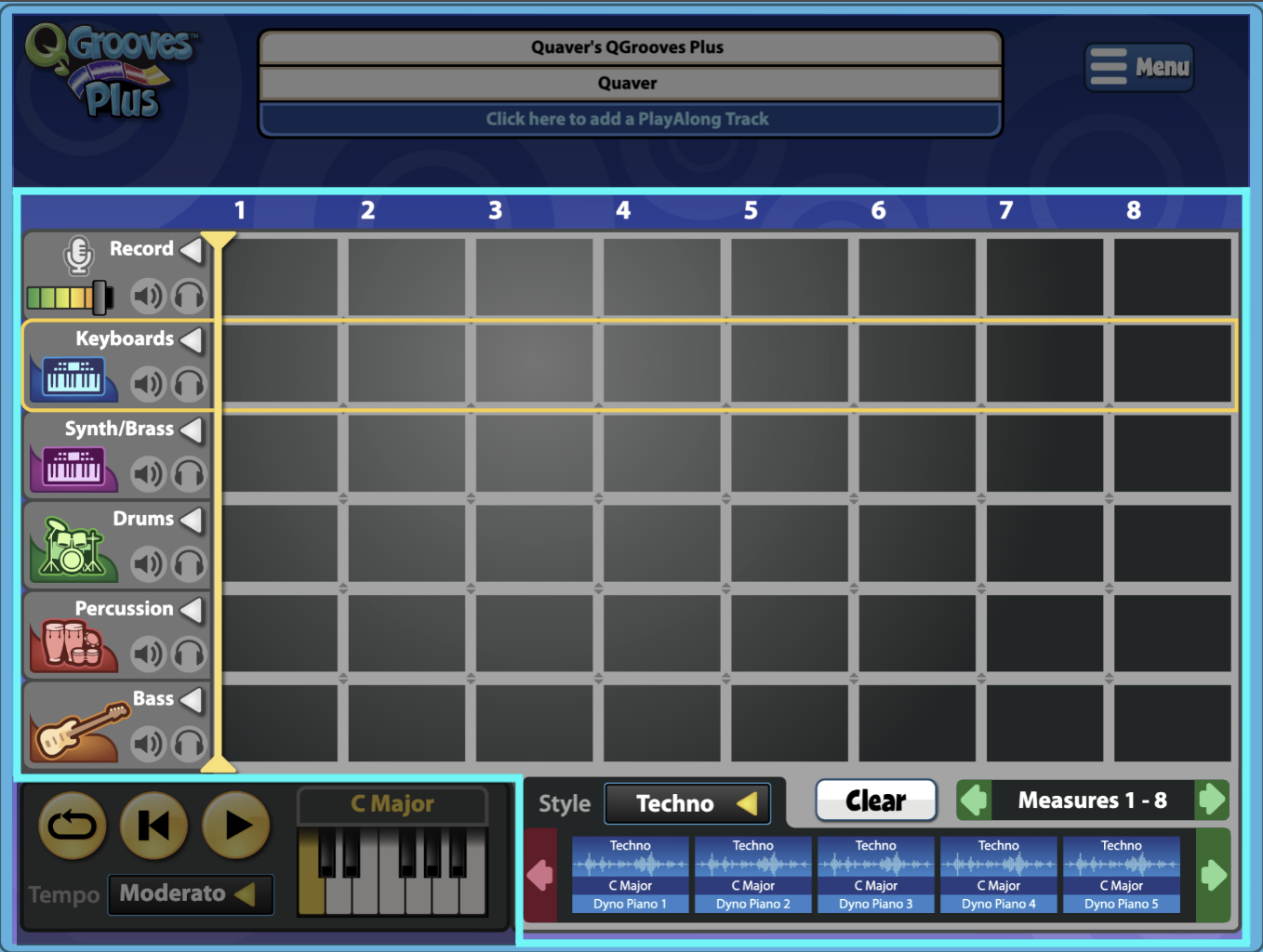Click here to add a PlayAlong Track
The image size is (1263, 952).
pos(630,119)
